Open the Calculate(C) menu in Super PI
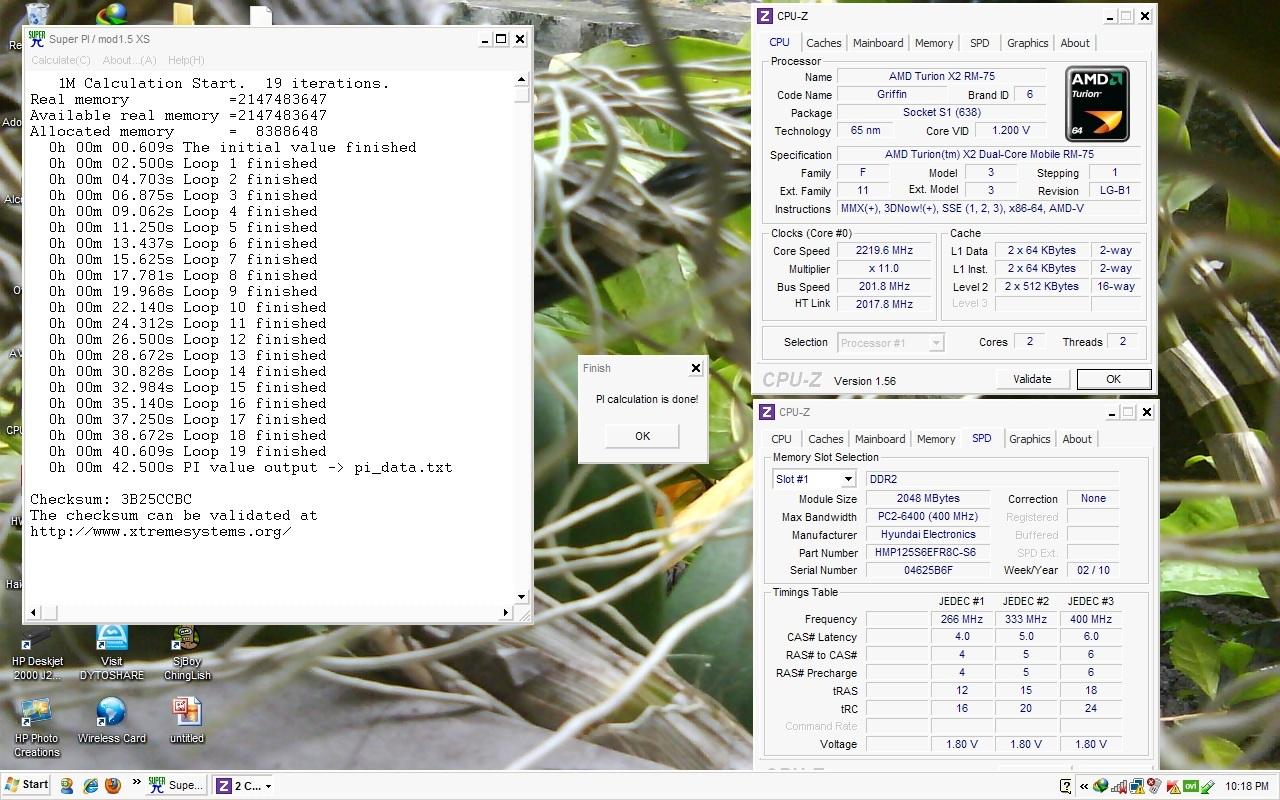Image resolution: width=1280 pixels, height=800 pixels. (61, 61)
